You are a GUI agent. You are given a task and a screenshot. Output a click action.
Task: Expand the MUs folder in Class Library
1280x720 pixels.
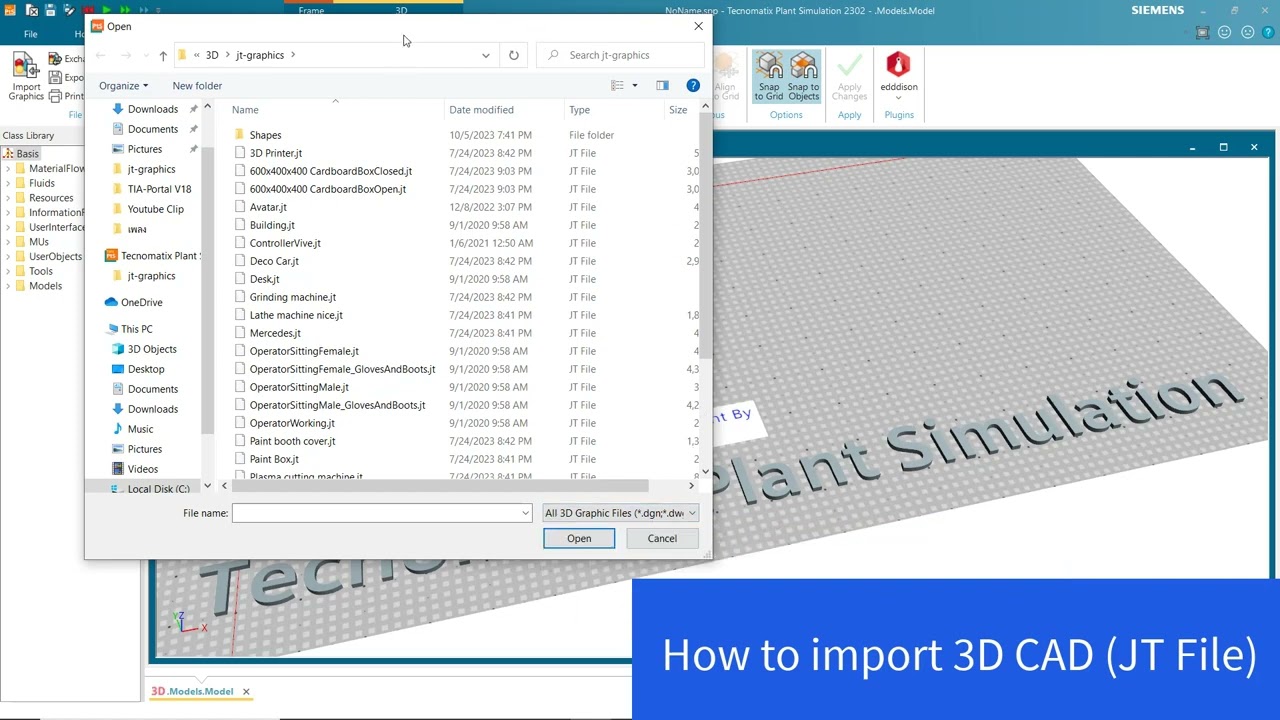(x=8, y=242)
